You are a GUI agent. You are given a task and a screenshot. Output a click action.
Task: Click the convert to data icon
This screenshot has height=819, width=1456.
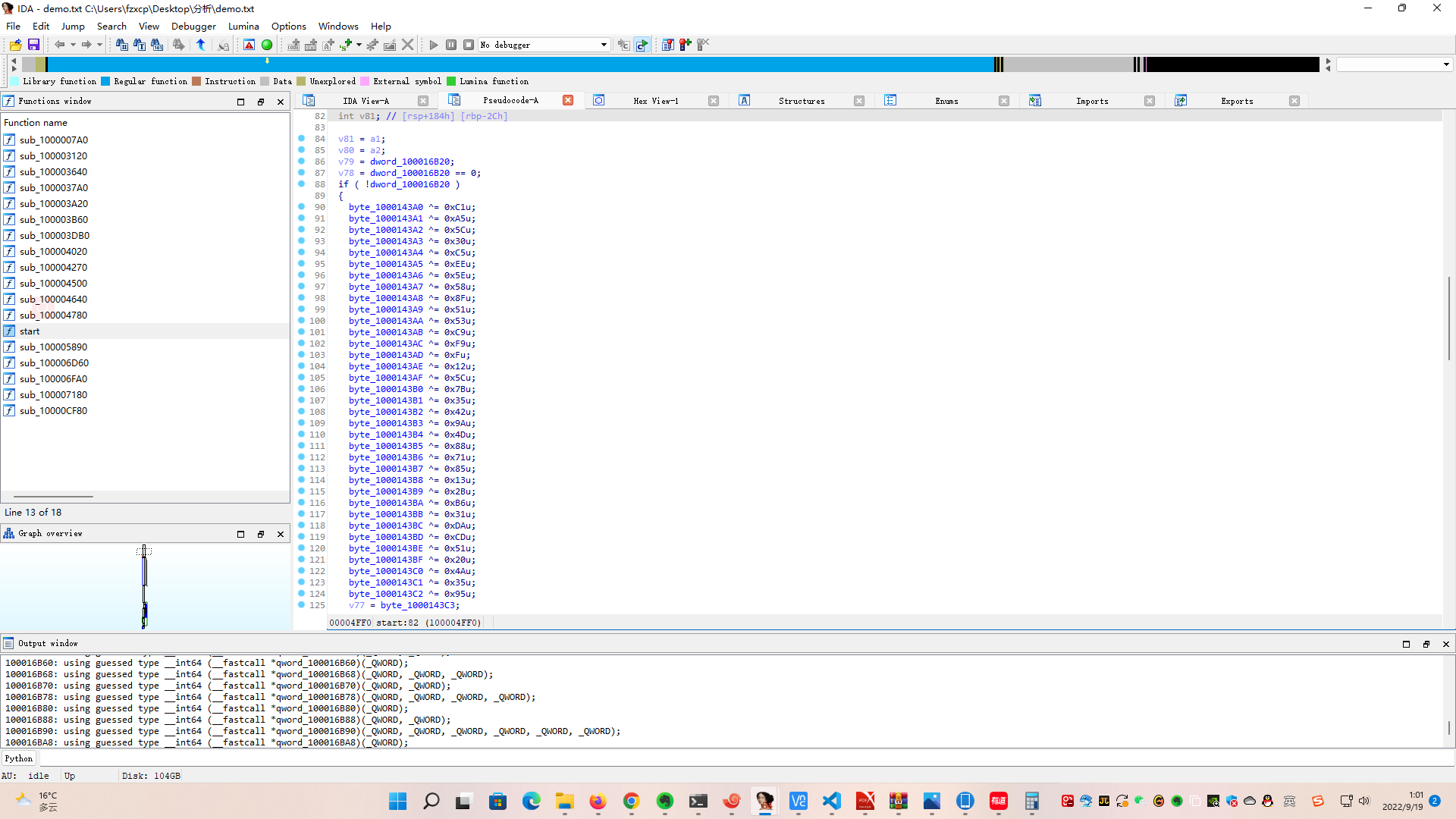click(311, 45)
